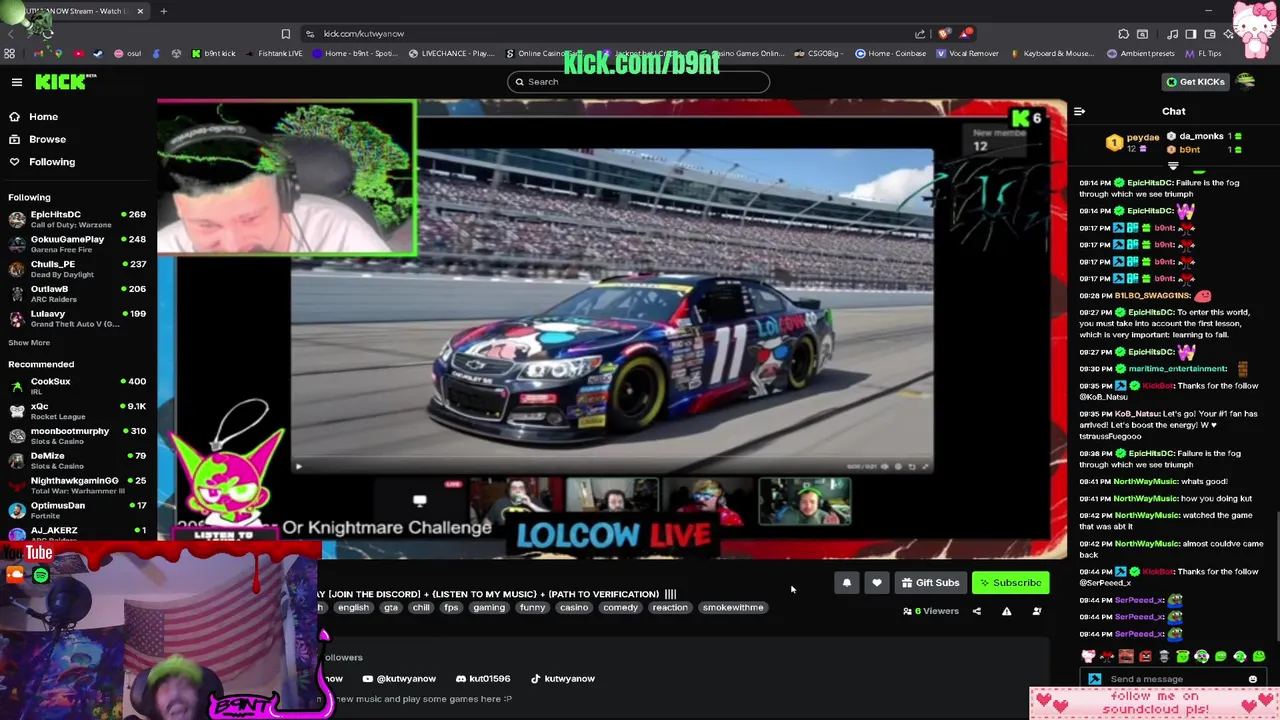Open CookSux recommended channel

(77, 386)
